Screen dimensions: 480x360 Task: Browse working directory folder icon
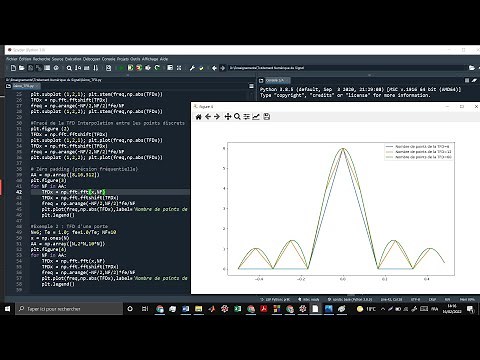(472, 68)
